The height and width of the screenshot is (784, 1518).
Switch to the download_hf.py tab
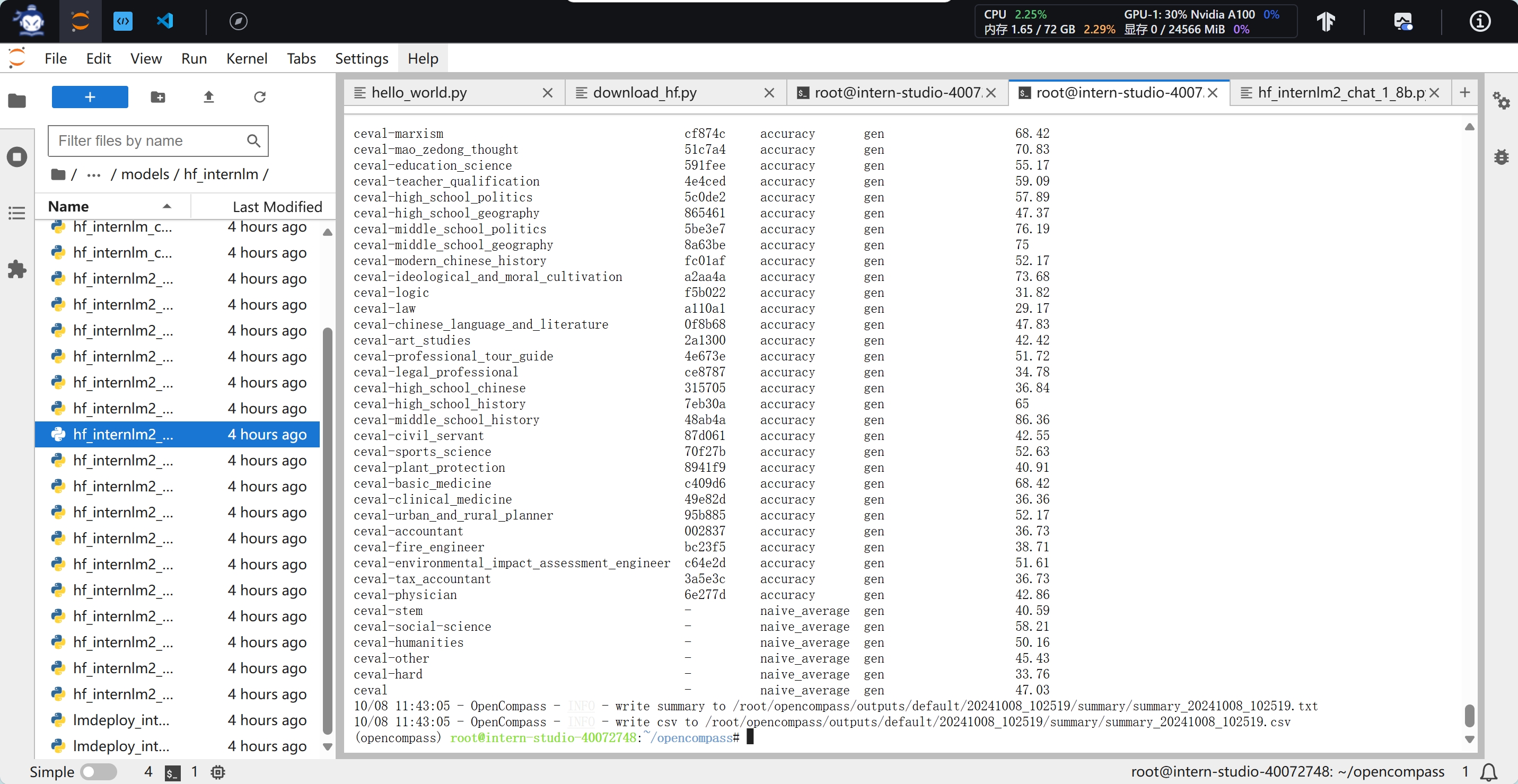pyautogui.click(x=645, y=92)
